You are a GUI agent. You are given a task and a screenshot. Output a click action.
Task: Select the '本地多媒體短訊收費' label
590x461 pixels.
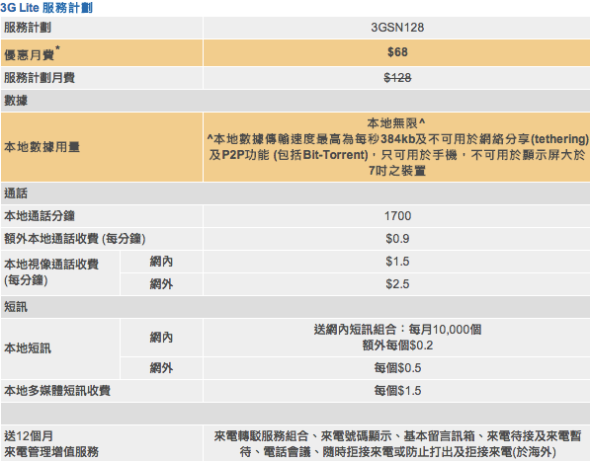point(57,391)
